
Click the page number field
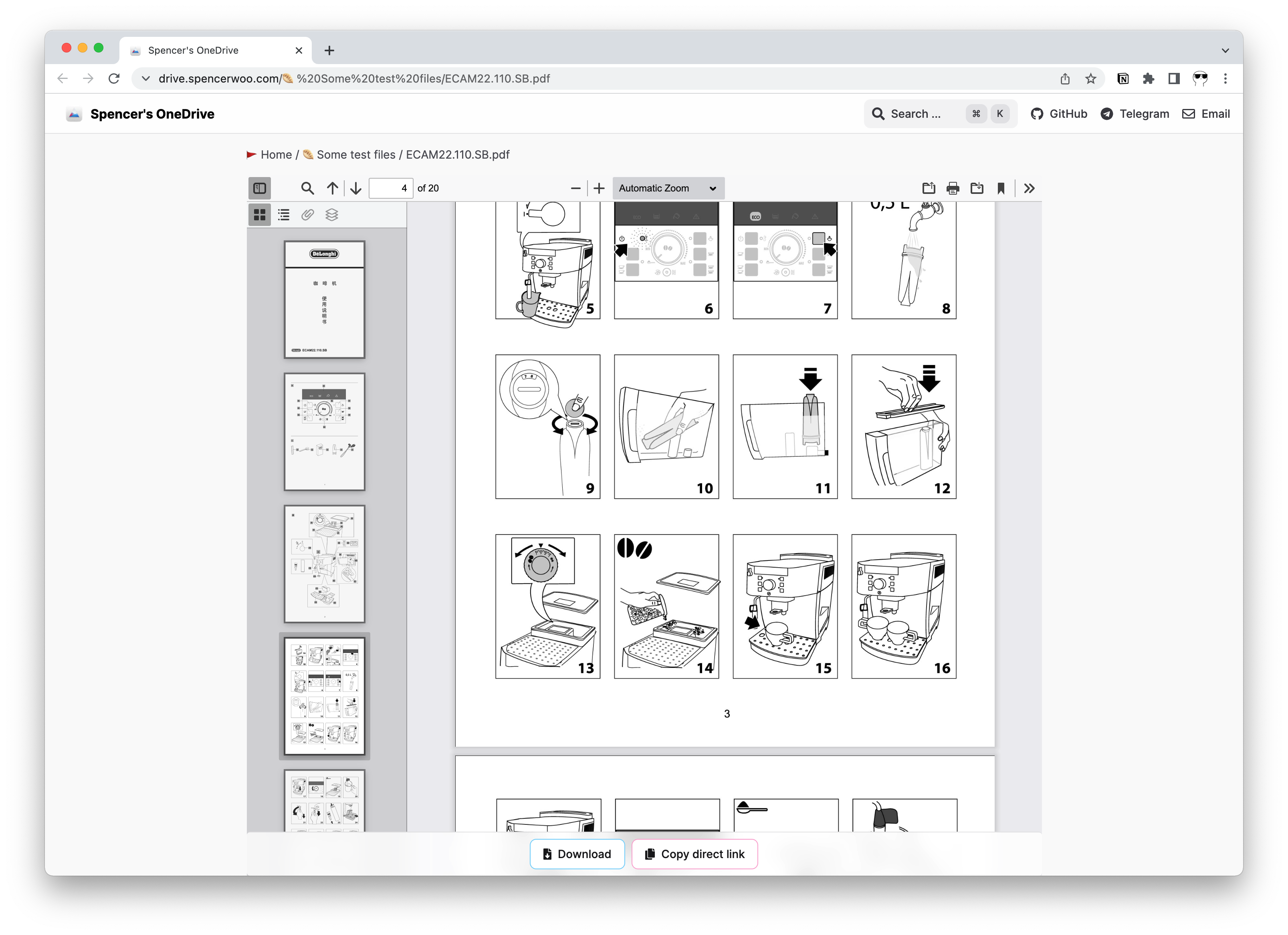coord(391,188)
